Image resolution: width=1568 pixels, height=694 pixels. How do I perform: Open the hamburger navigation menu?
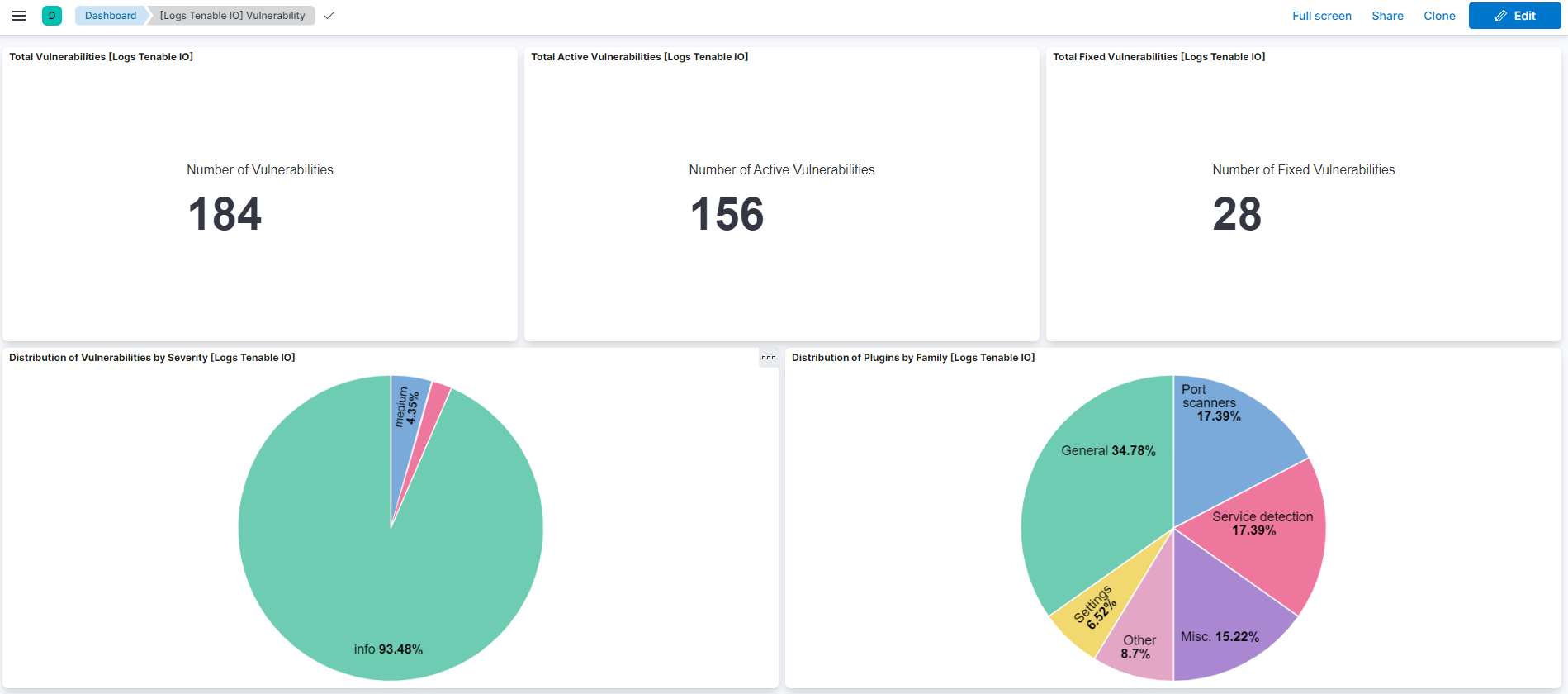coord(19,16)
